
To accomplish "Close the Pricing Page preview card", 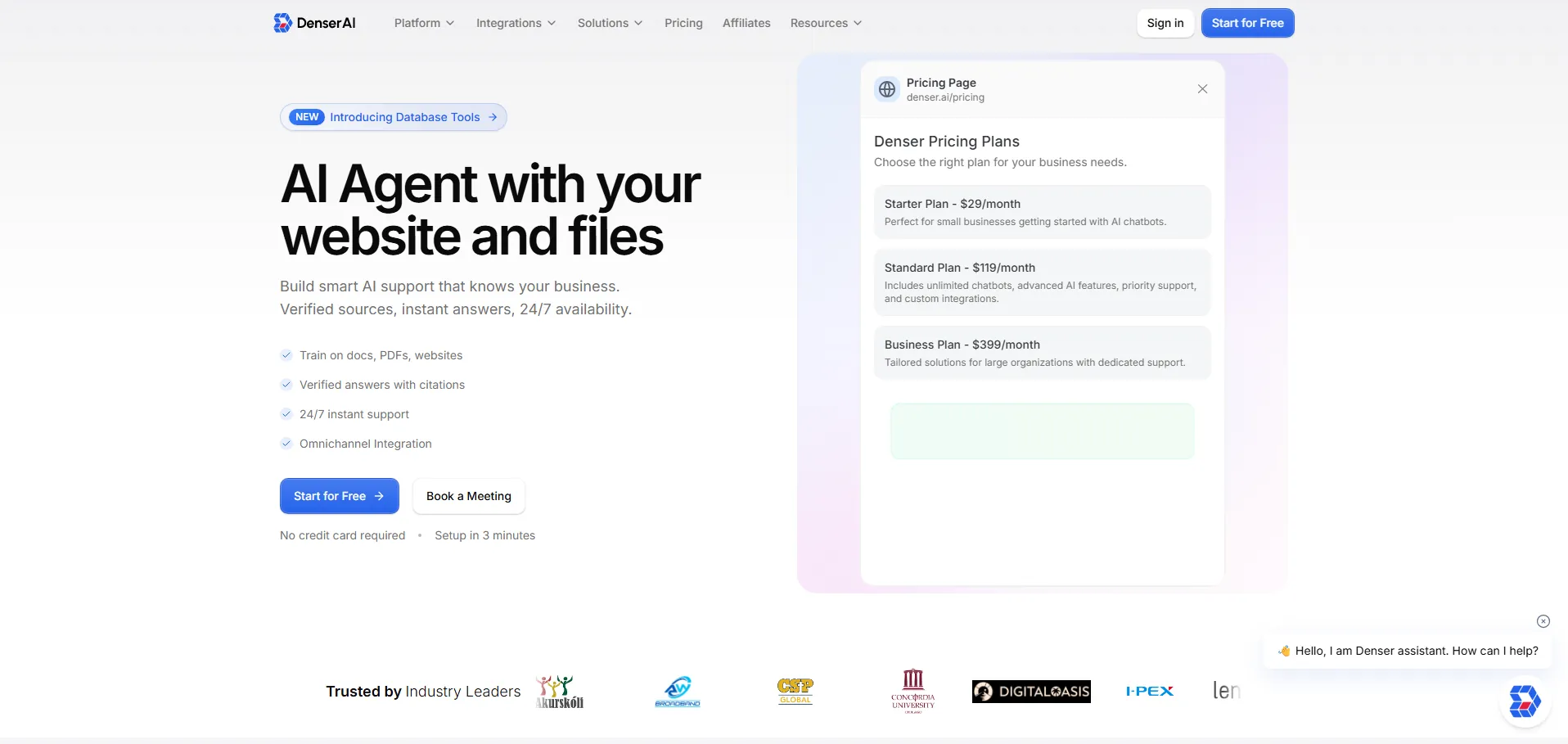I will coord(1202,89).
